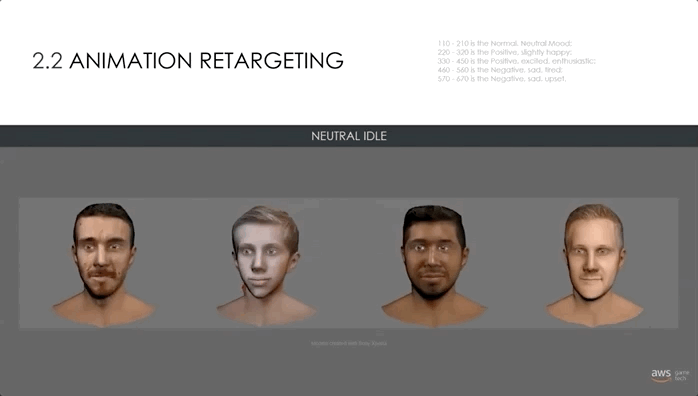Click the 'game tech' text beside AWS logo
The width and height of the screenshot is (698, 396).
(682, 376)
